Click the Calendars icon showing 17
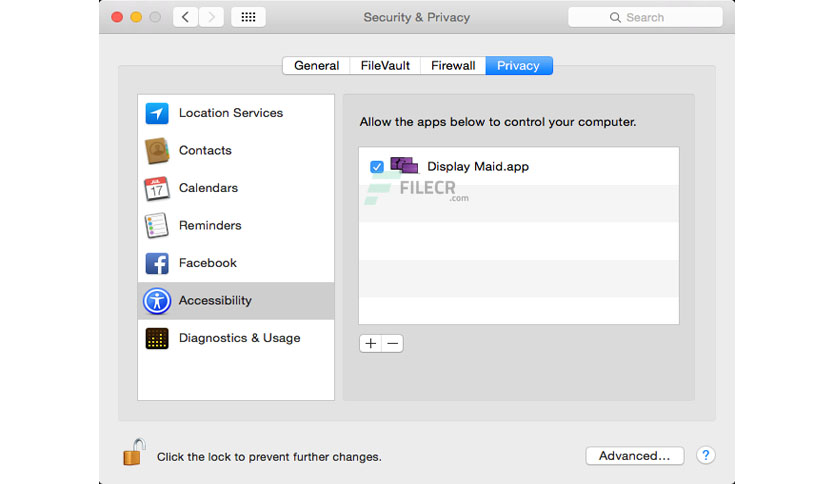 [x=157, y=188]
